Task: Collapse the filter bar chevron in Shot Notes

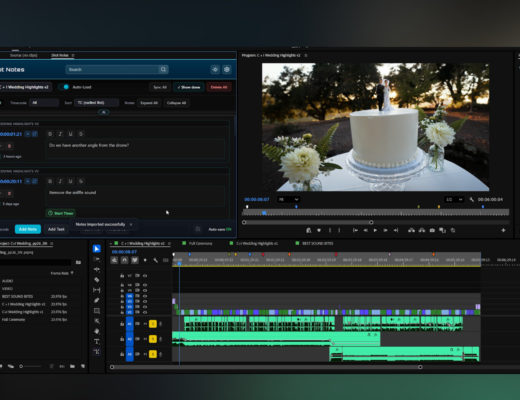Action: coord(104,112)
